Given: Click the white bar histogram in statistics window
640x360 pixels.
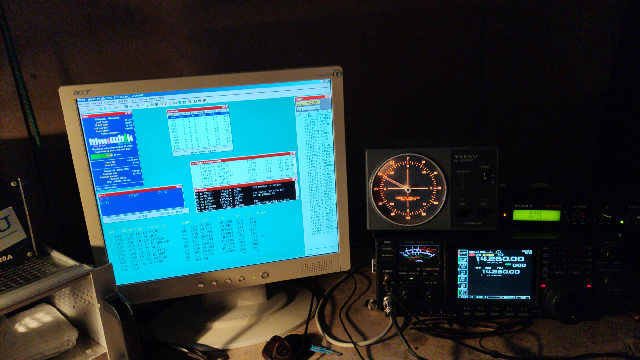Looking at the screenshot, I should pyautogui.click(x=111, y=140).
